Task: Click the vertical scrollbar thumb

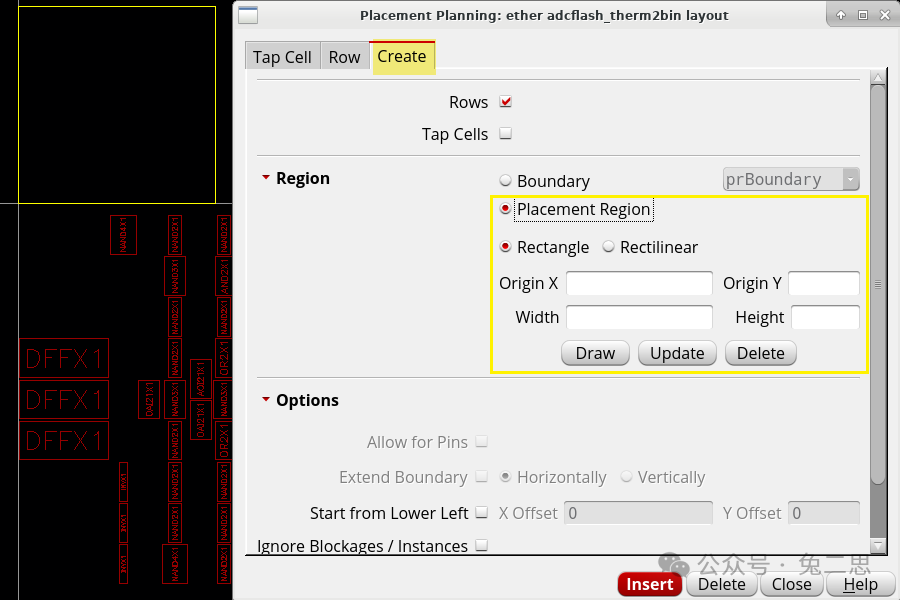Action: [878, 285]
